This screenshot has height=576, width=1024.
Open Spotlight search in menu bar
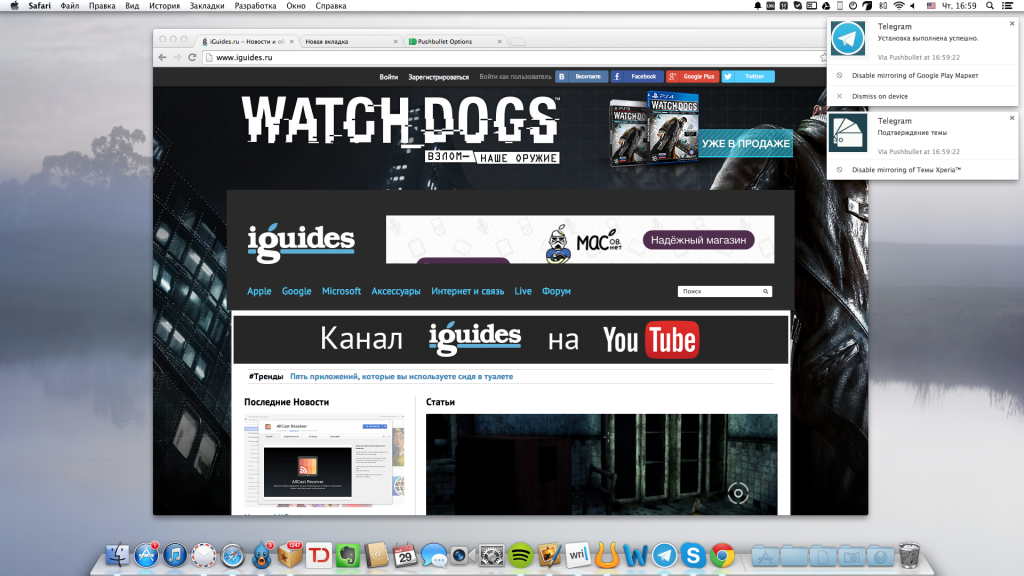coord(990,6)
